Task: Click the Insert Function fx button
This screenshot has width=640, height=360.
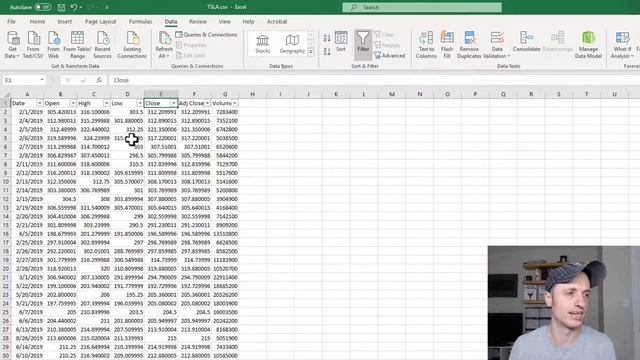Action: click(99, 80)
